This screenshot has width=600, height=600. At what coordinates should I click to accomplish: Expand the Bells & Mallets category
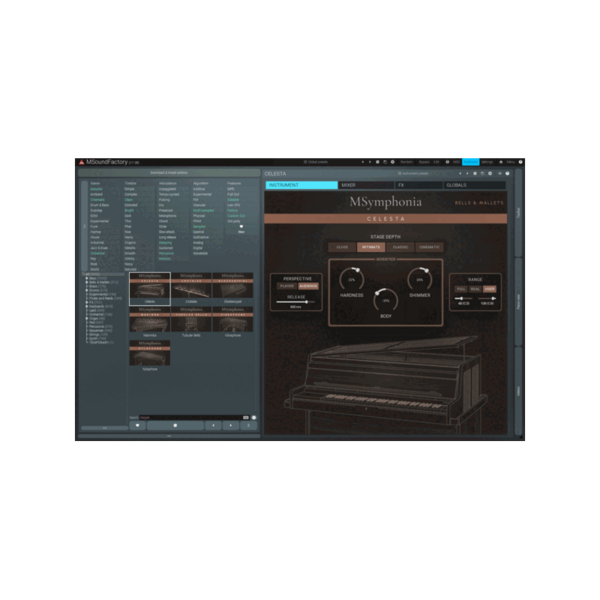[x=87, y=282]
